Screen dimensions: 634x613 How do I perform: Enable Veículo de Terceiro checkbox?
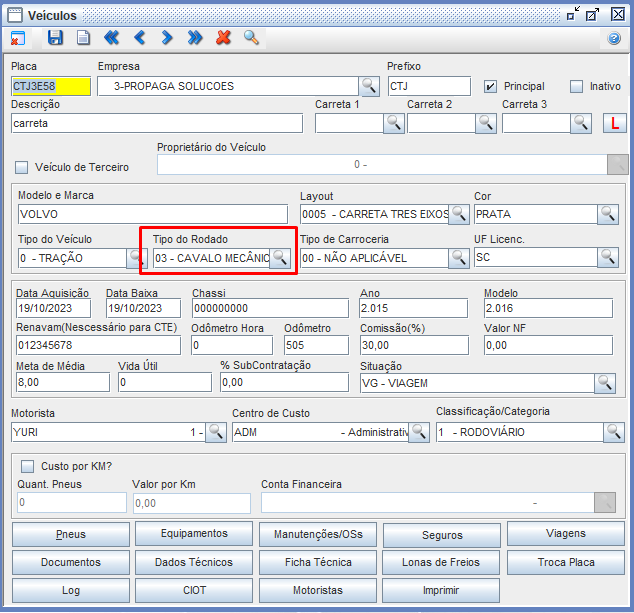click(21, 167)
